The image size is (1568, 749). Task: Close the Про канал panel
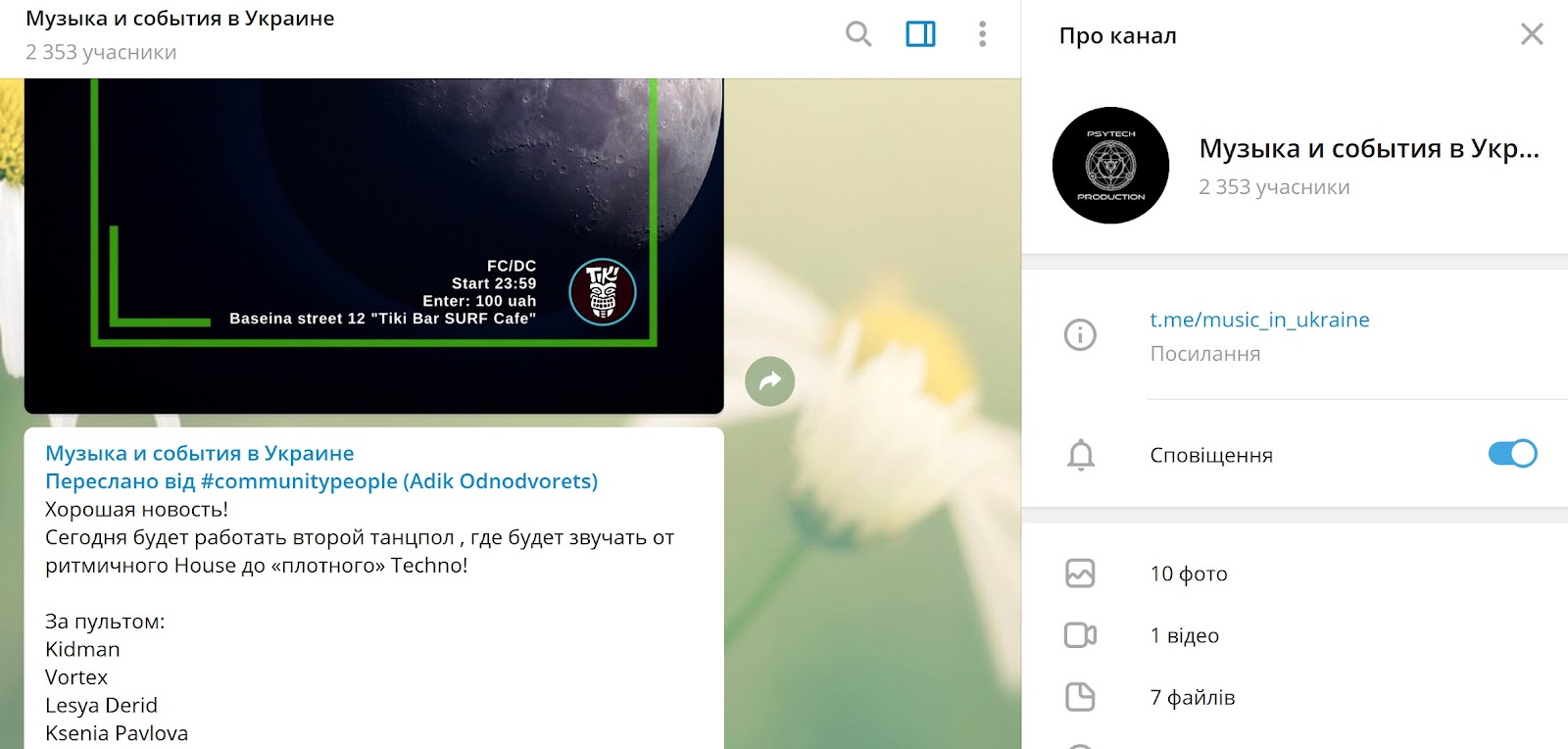(x=1532, y=34)
